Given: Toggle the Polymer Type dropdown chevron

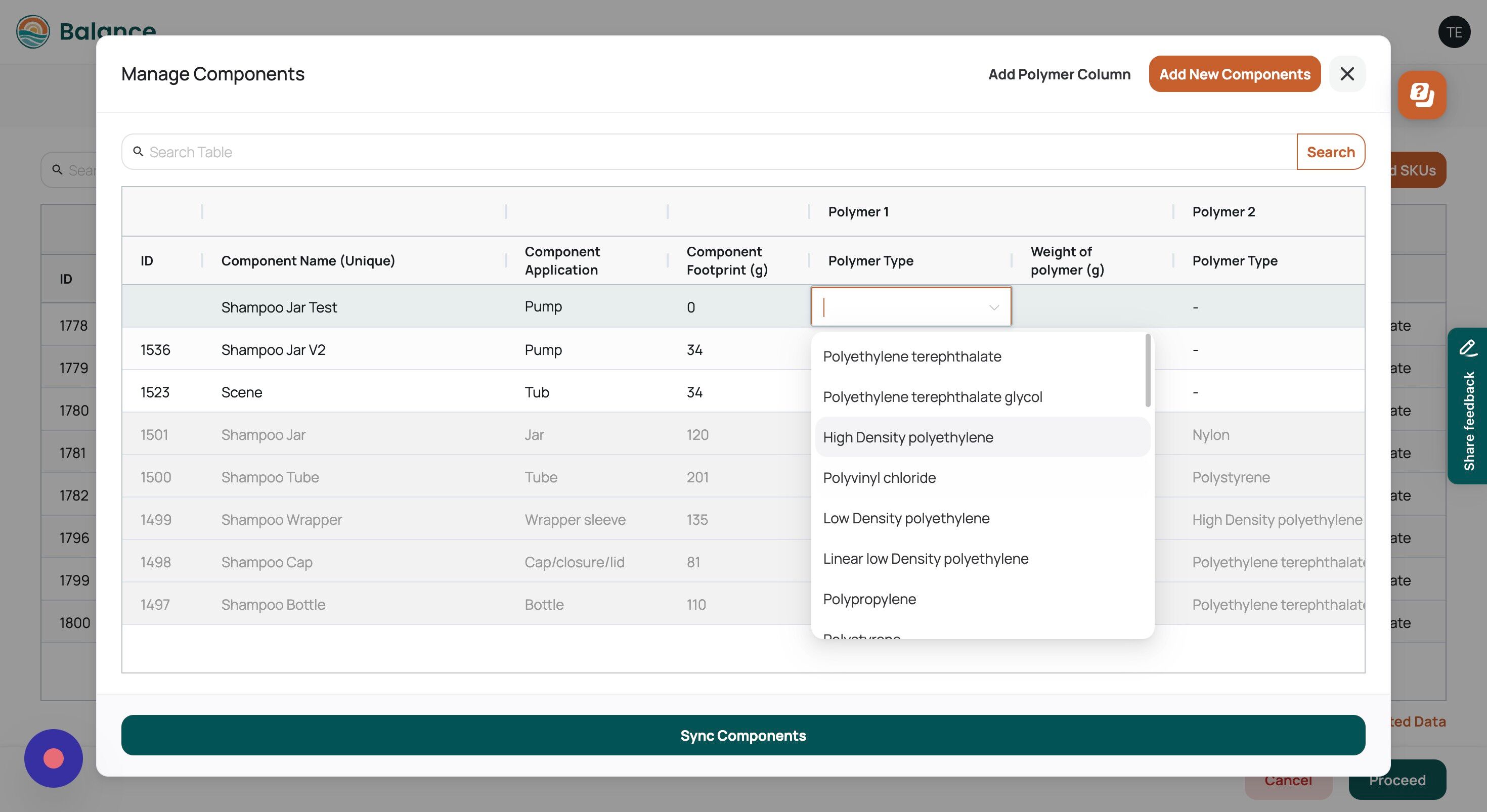Looking at the screenshot, I should pos(993,307).
